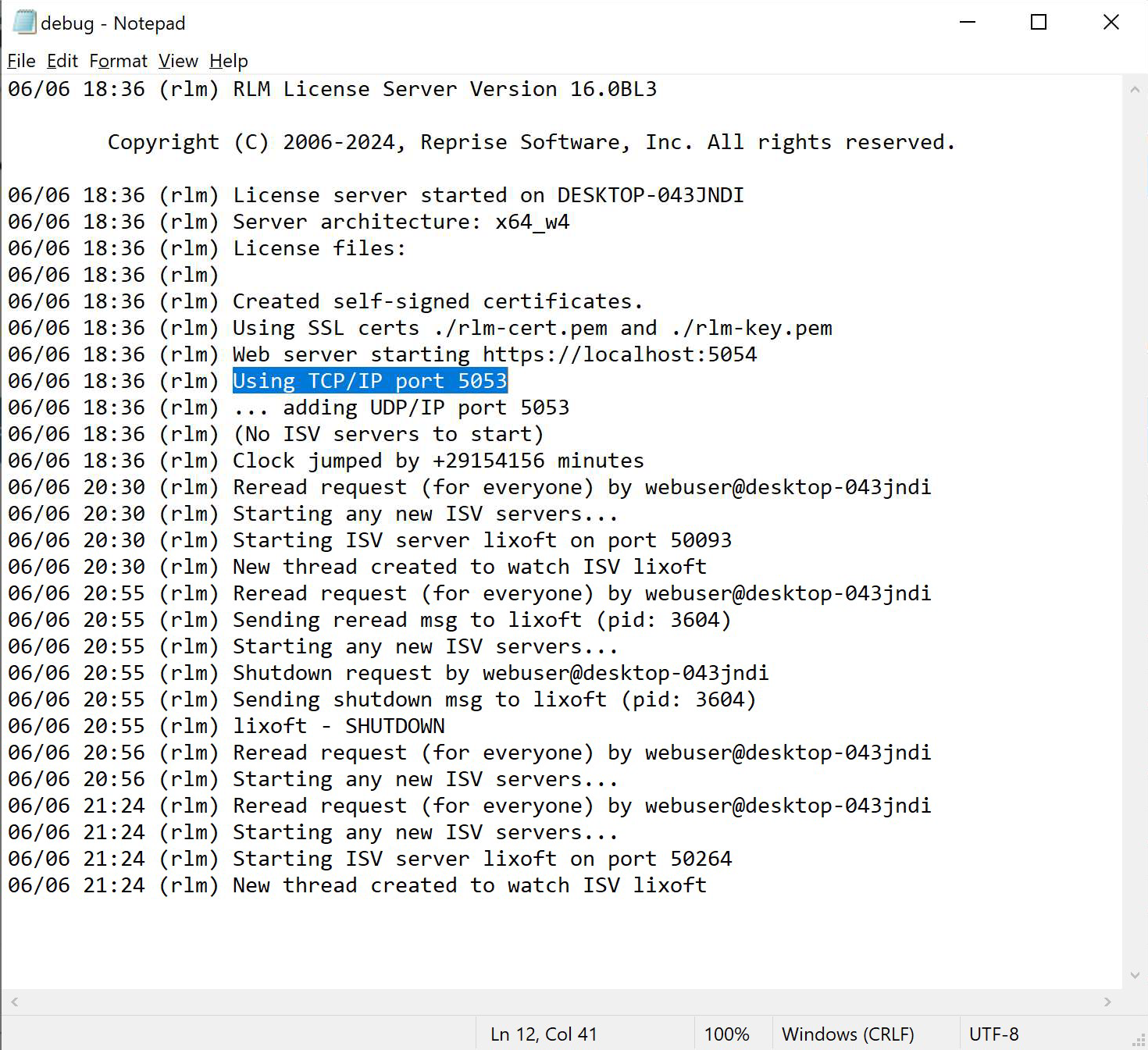Click the vertical scrollbar down arrow

[x=1135, y=975]
